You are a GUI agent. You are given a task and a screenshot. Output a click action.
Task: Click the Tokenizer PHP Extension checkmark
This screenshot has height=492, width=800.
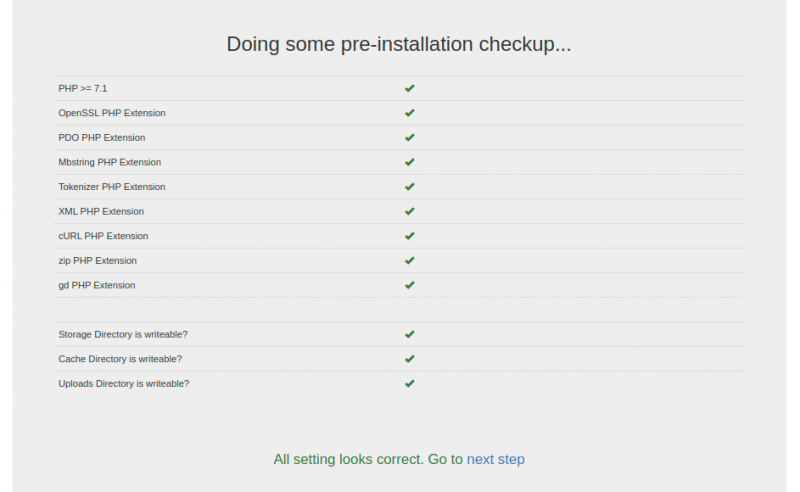[x=410, y=186]
